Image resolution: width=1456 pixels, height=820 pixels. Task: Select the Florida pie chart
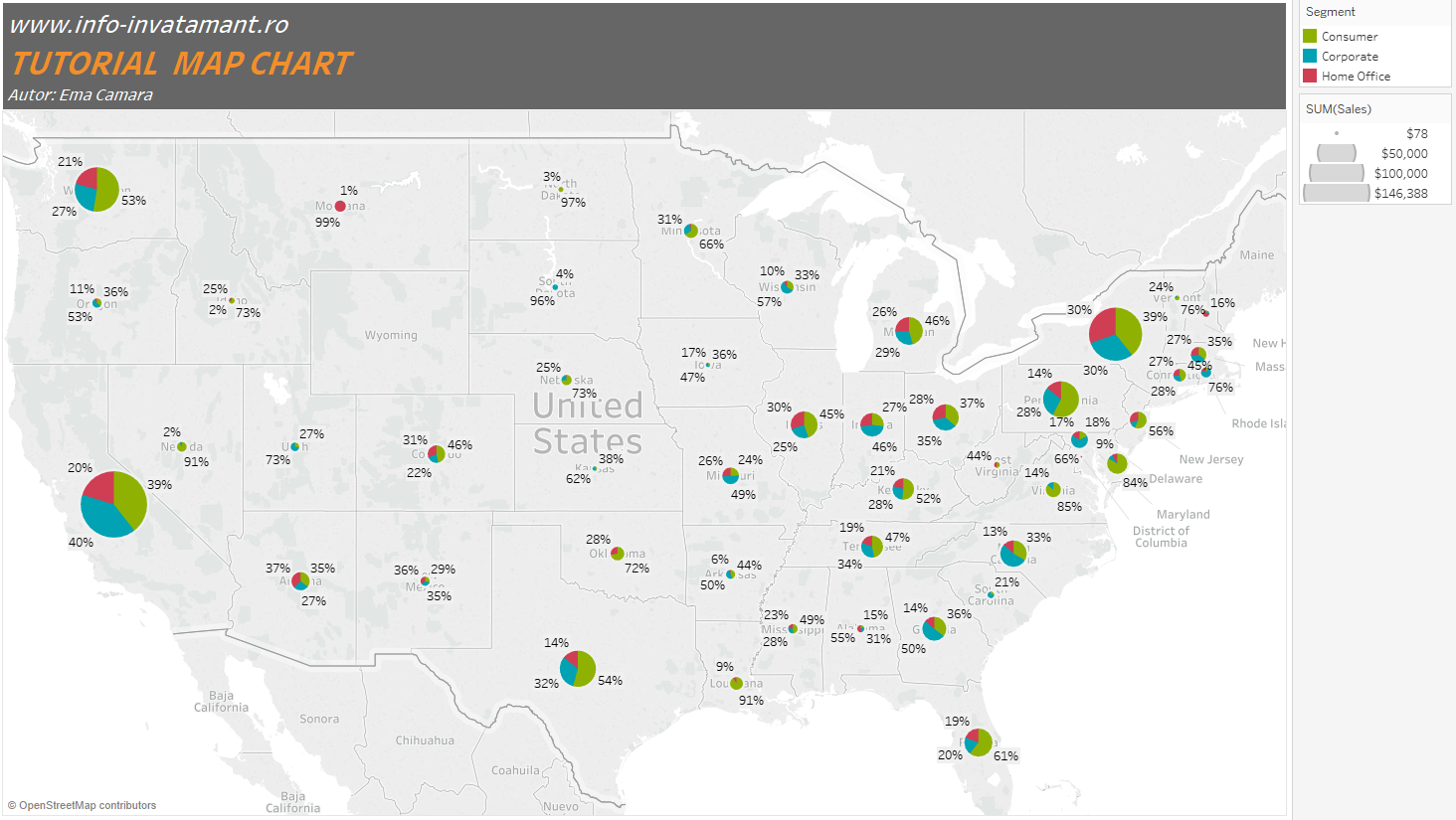979,742
